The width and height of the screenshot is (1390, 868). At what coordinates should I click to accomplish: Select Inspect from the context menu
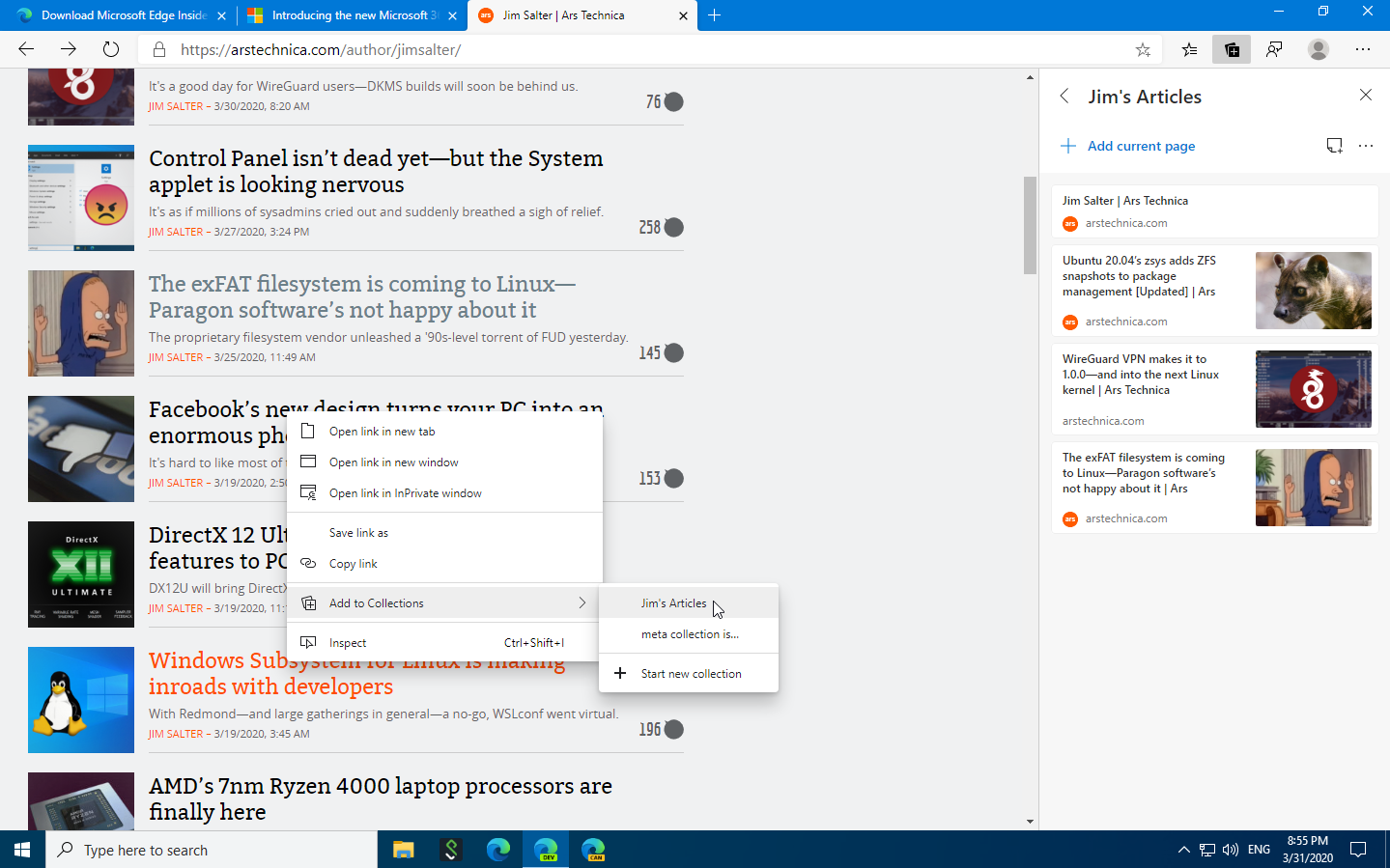click(348, 642)
